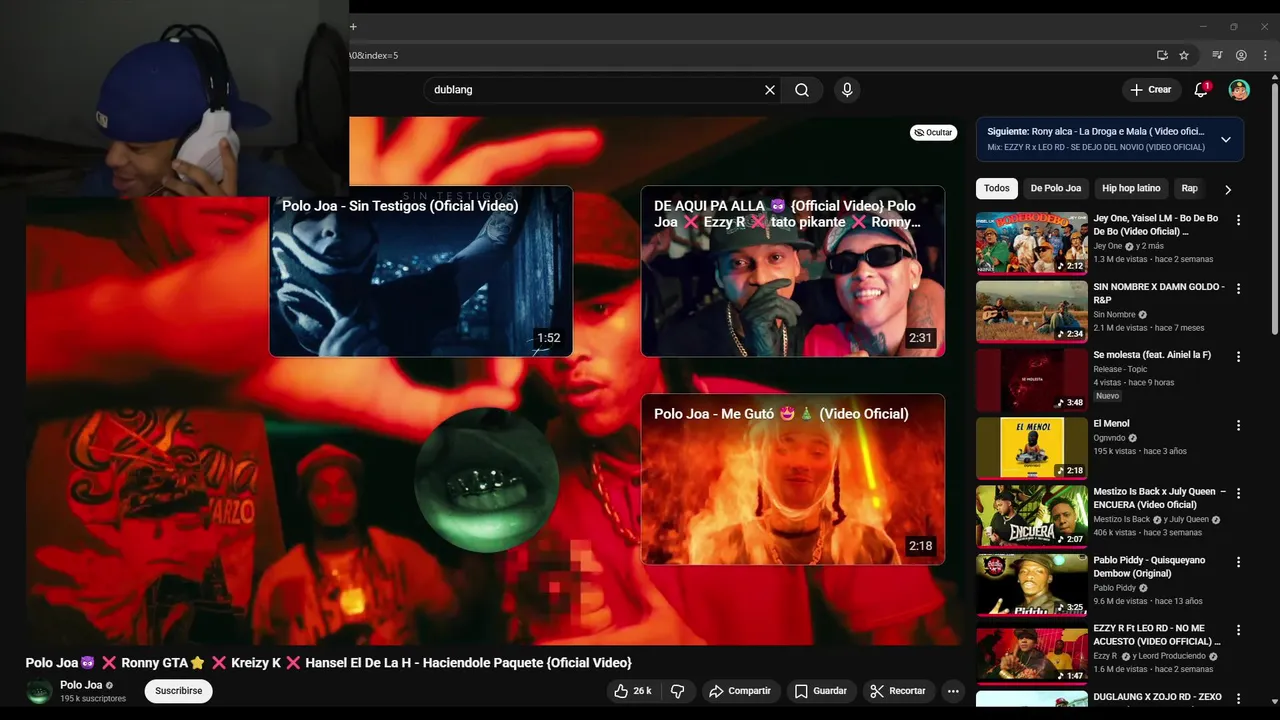The image size is (1280, 720).
Task: Expand the Siguiente mix playlist panel
Action: click(x=1226, y=139)
